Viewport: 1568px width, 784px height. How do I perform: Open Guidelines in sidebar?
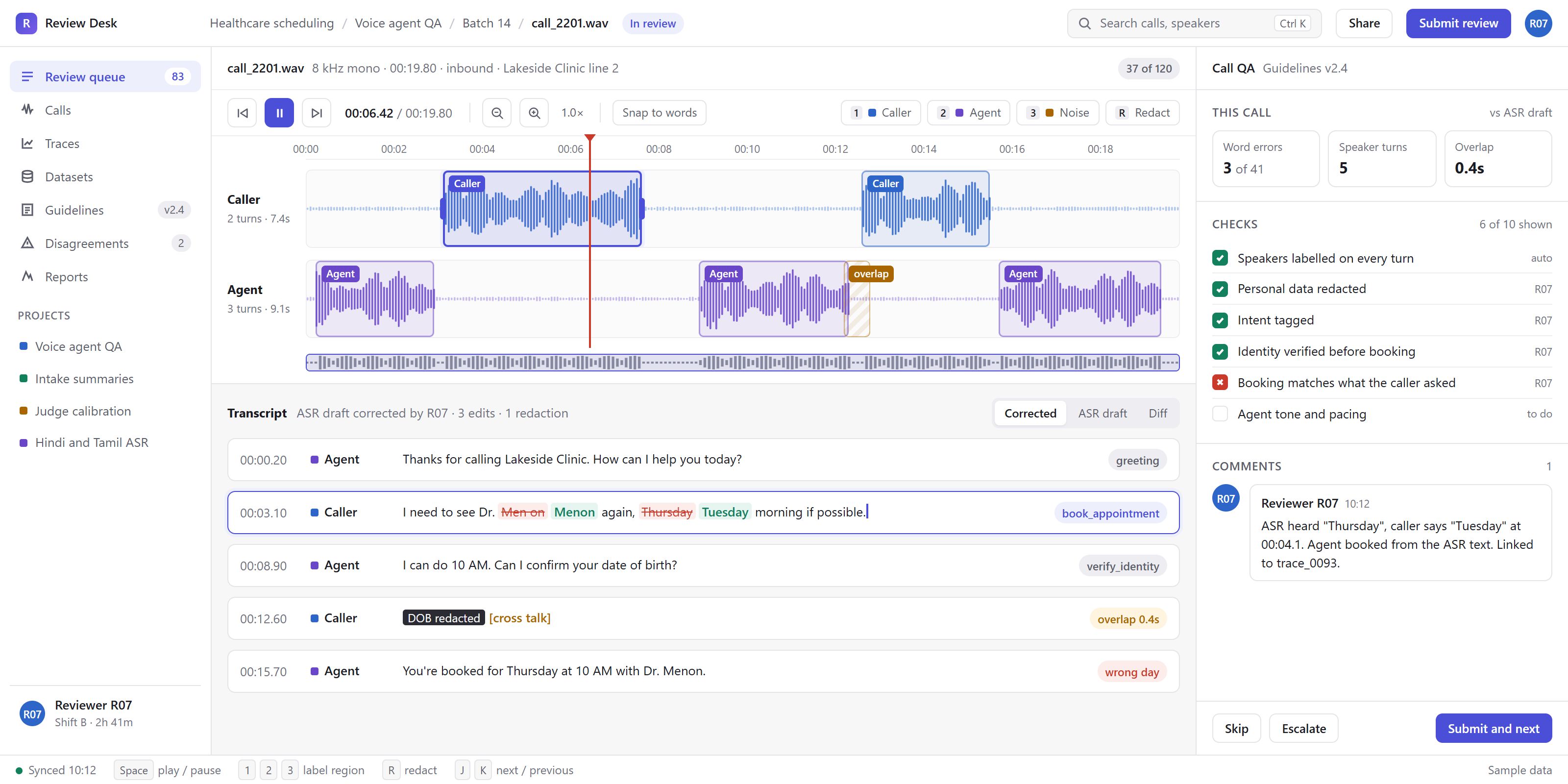point(105,210)
